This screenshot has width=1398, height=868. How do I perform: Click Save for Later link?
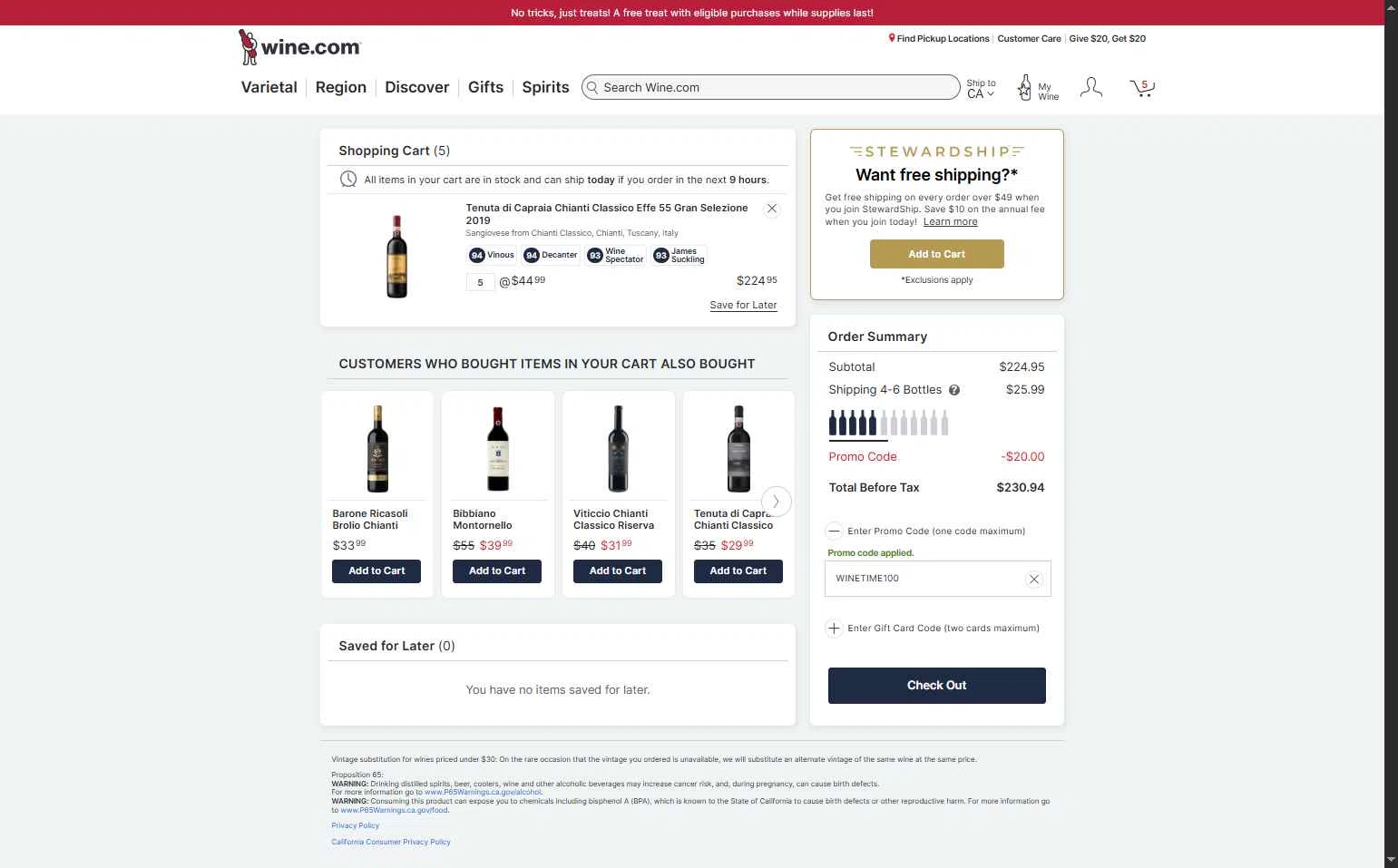[x=743, y=305]
